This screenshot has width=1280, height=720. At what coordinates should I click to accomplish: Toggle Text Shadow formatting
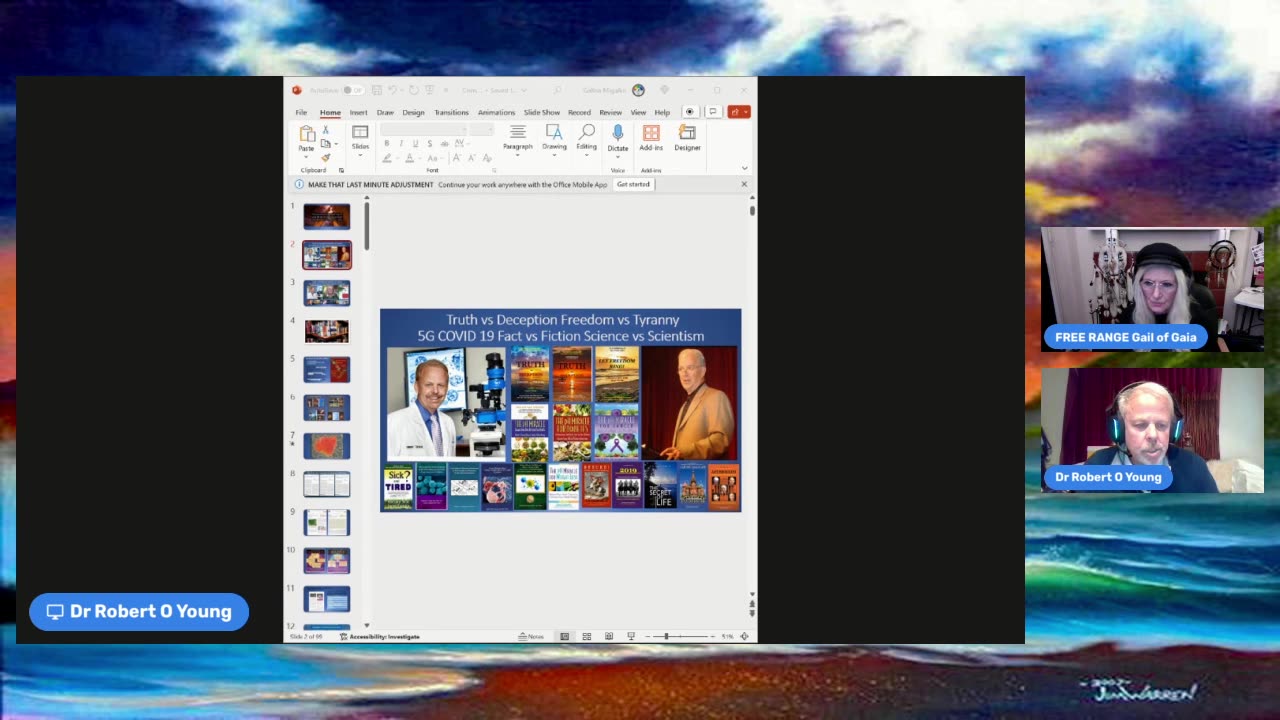tap(430, 143)
